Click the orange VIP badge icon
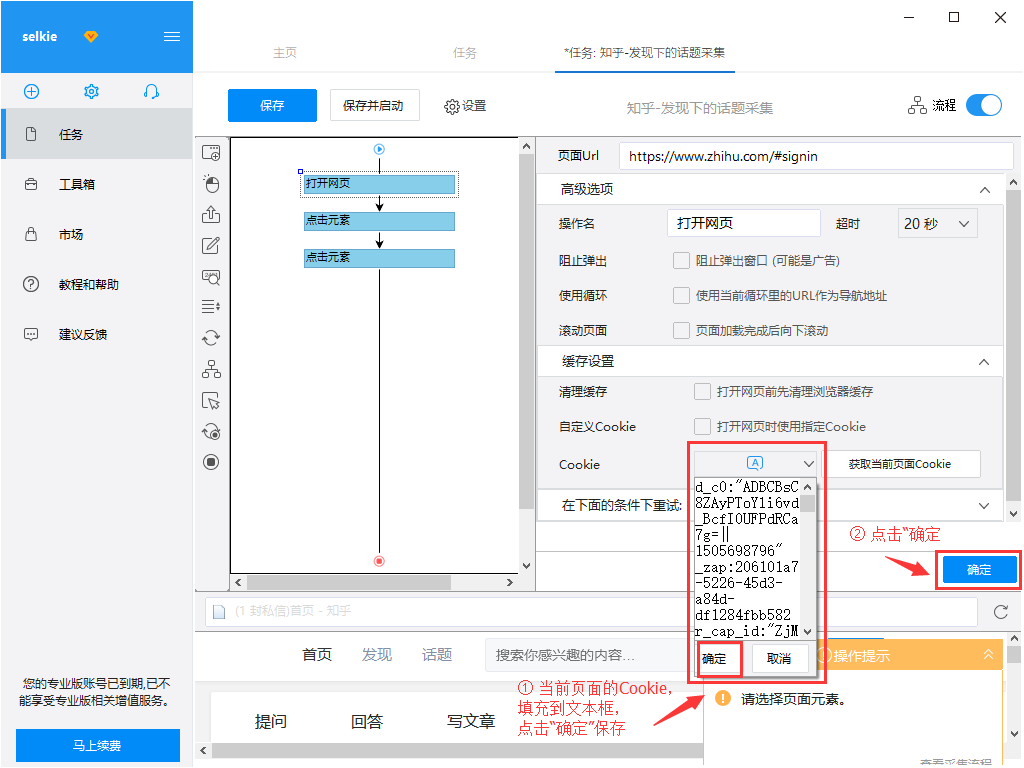Image resolution: width=1024 pixels, height=768 pixels. (x=91, y=37)
